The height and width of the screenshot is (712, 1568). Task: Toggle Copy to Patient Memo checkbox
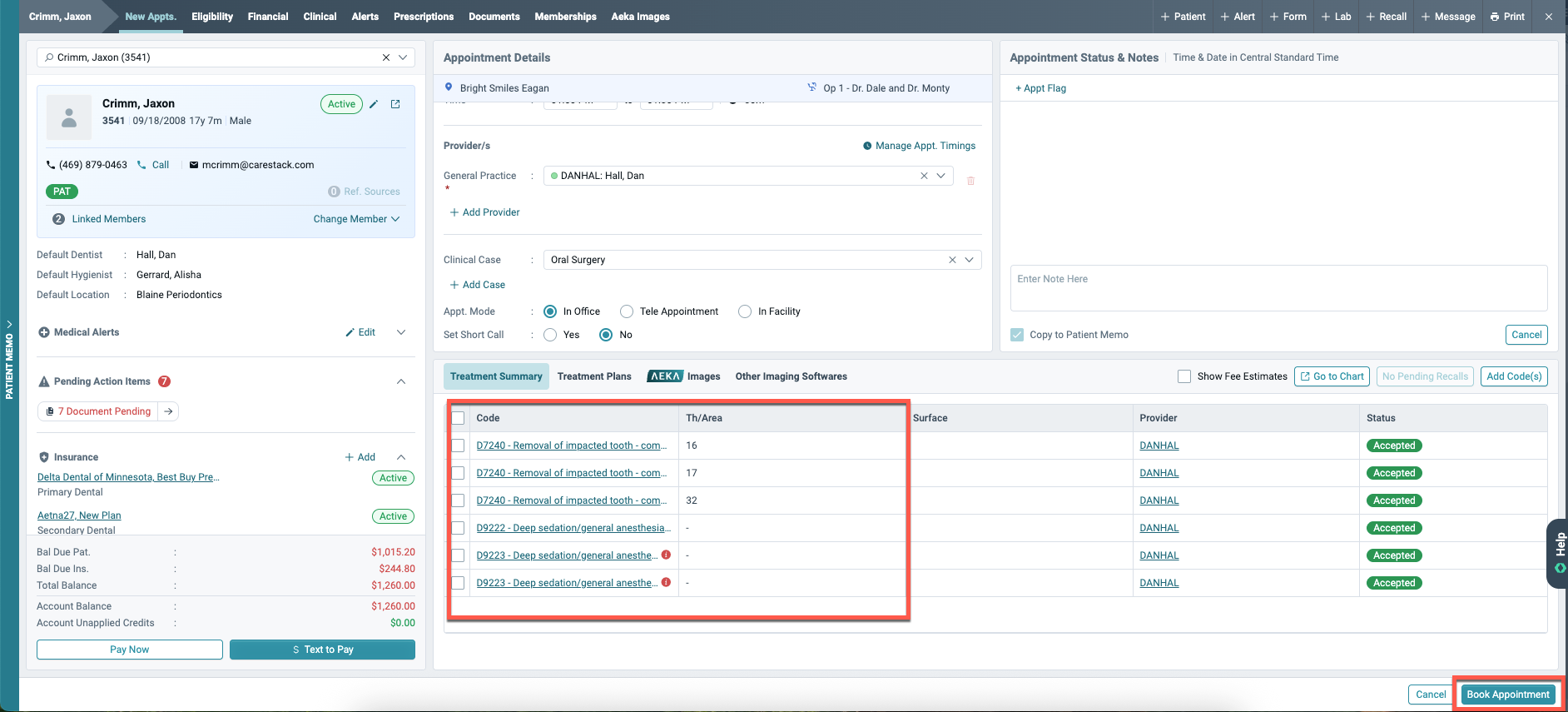click(x=1017, y=335)
